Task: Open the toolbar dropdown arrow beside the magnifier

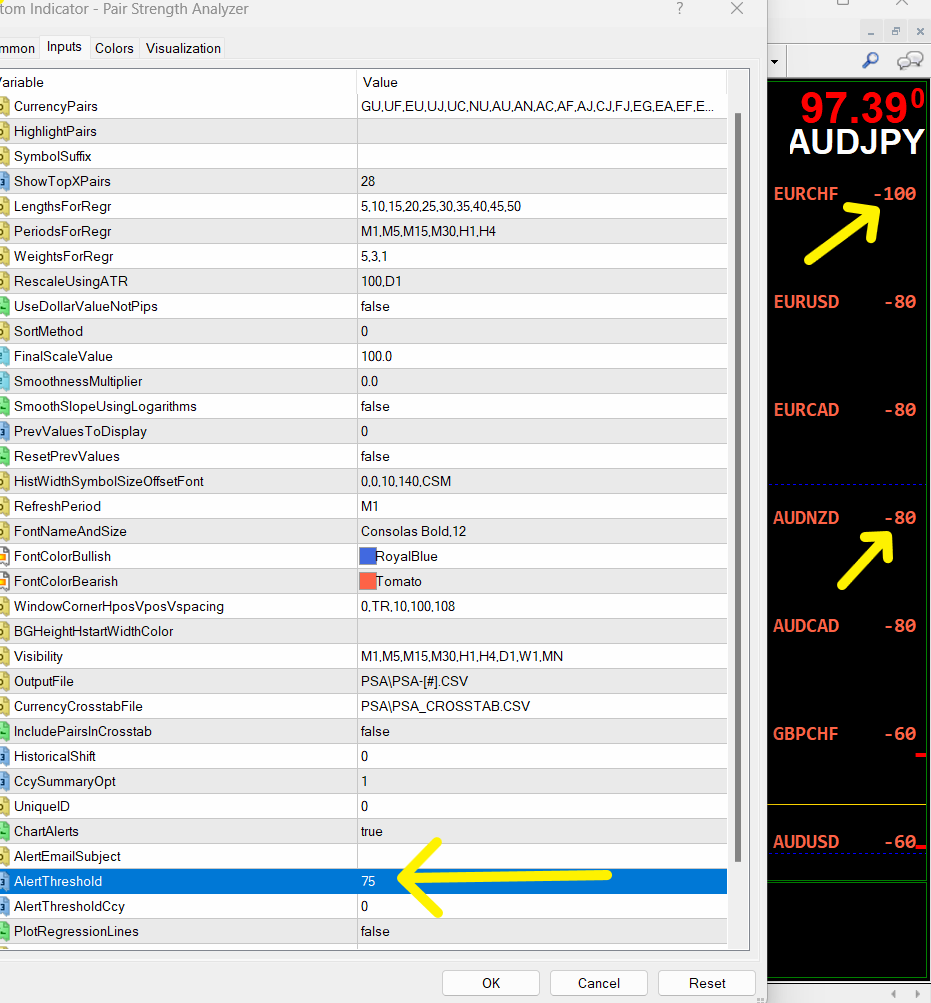Action: pos(774,62)
